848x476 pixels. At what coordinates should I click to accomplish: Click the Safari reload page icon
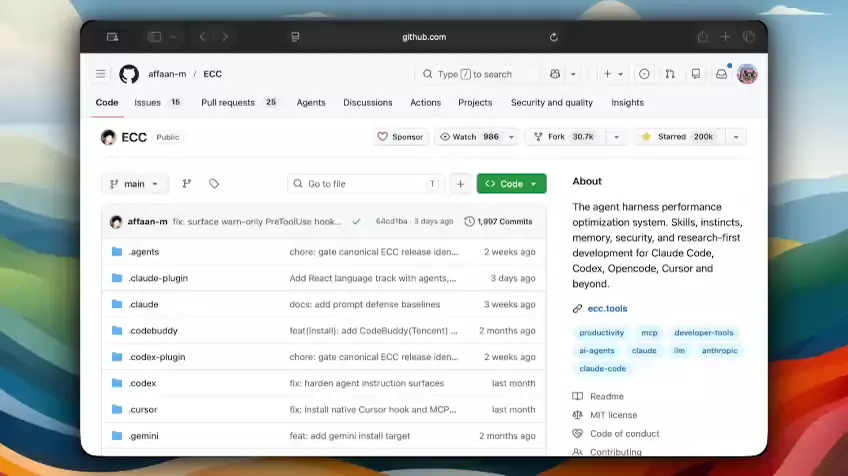pos(553,37)
